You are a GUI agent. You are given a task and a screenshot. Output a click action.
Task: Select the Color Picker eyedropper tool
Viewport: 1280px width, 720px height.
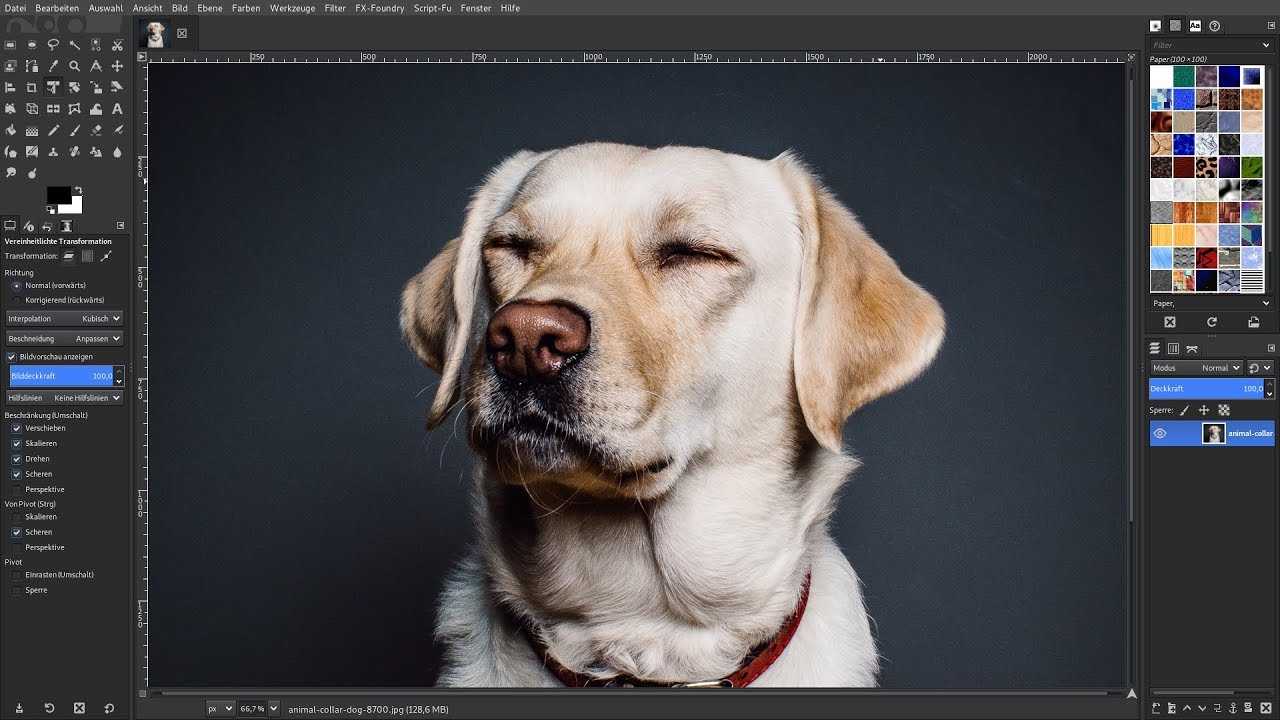(53, 66)
